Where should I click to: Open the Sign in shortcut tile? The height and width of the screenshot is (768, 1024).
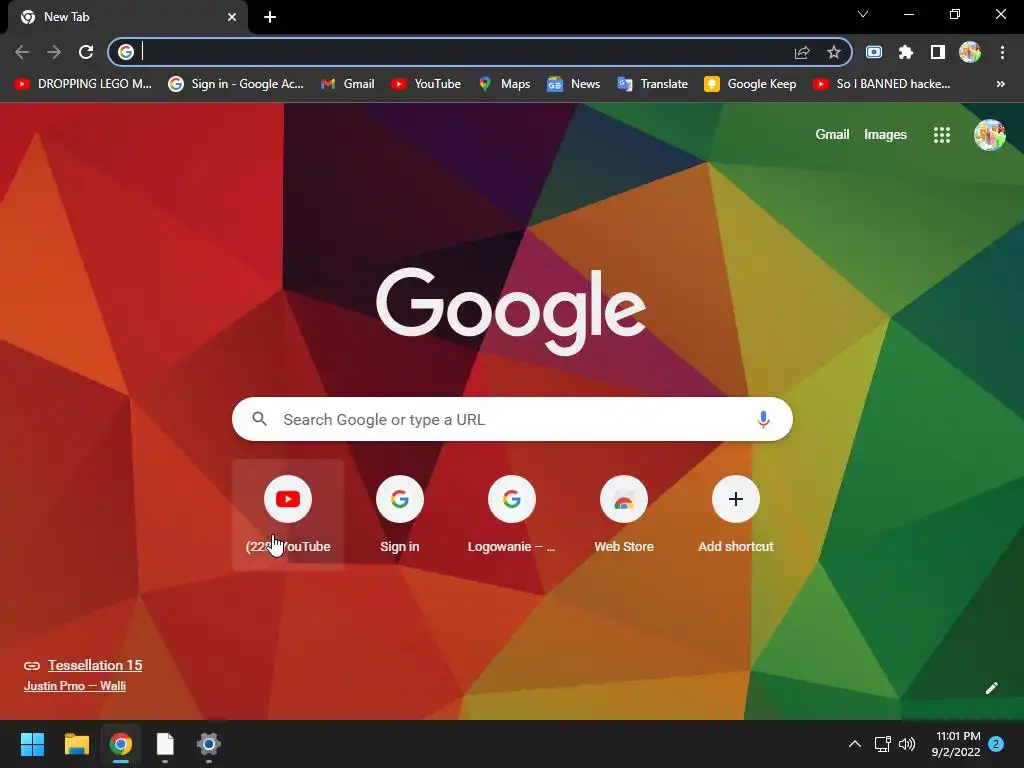[400, 515]
